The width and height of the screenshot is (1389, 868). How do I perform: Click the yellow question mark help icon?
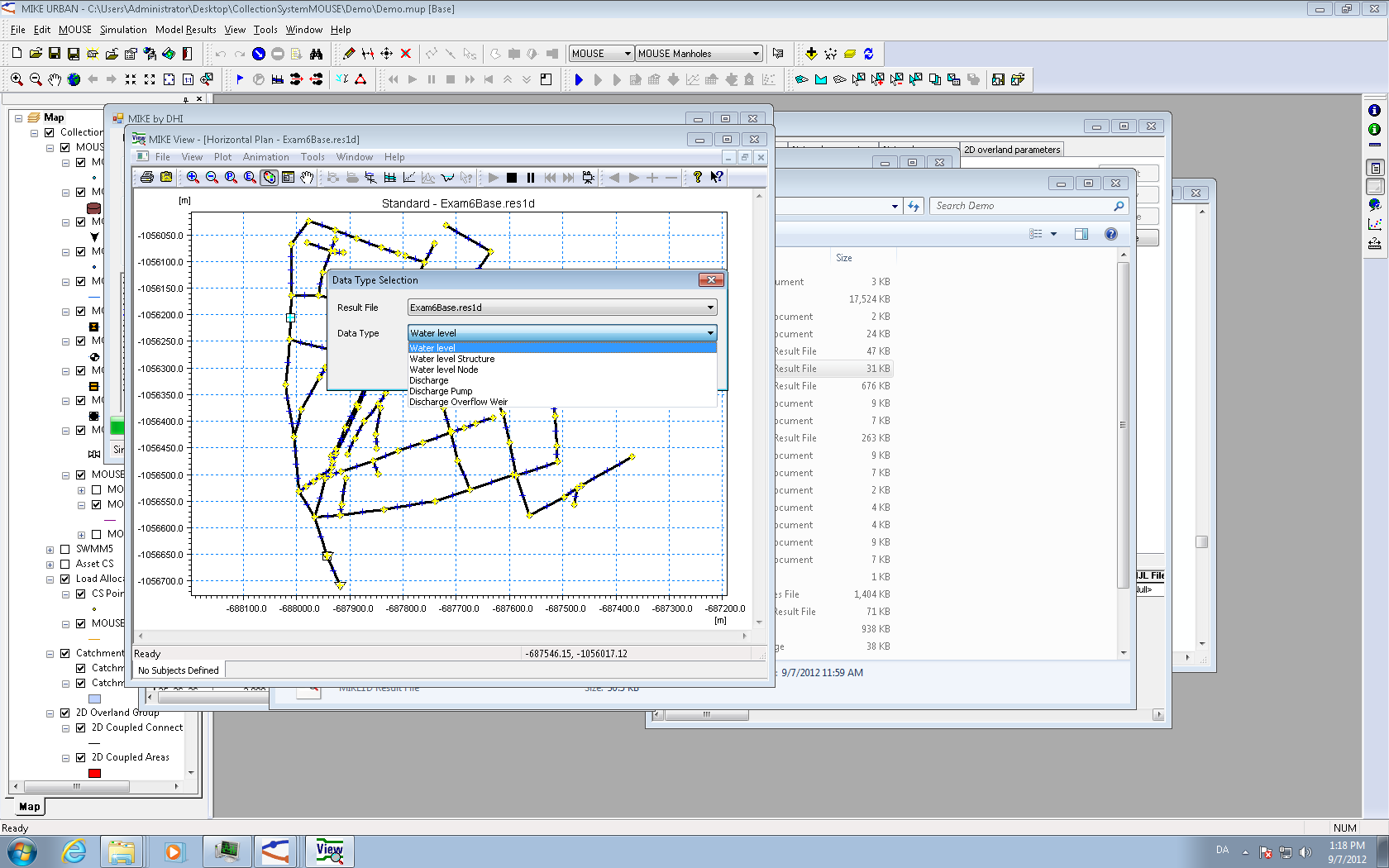(x=698, y=177)
